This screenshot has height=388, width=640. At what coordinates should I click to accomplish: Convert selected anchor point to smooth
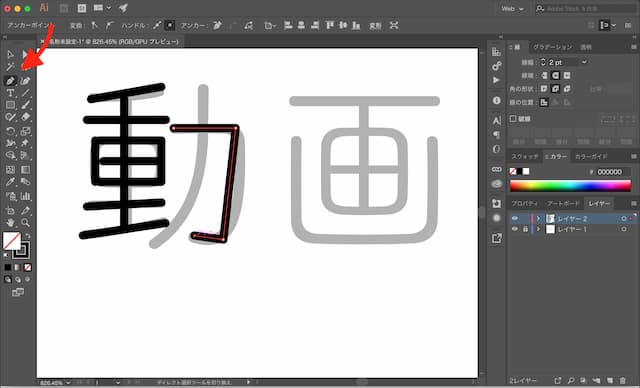pos(109,25)
